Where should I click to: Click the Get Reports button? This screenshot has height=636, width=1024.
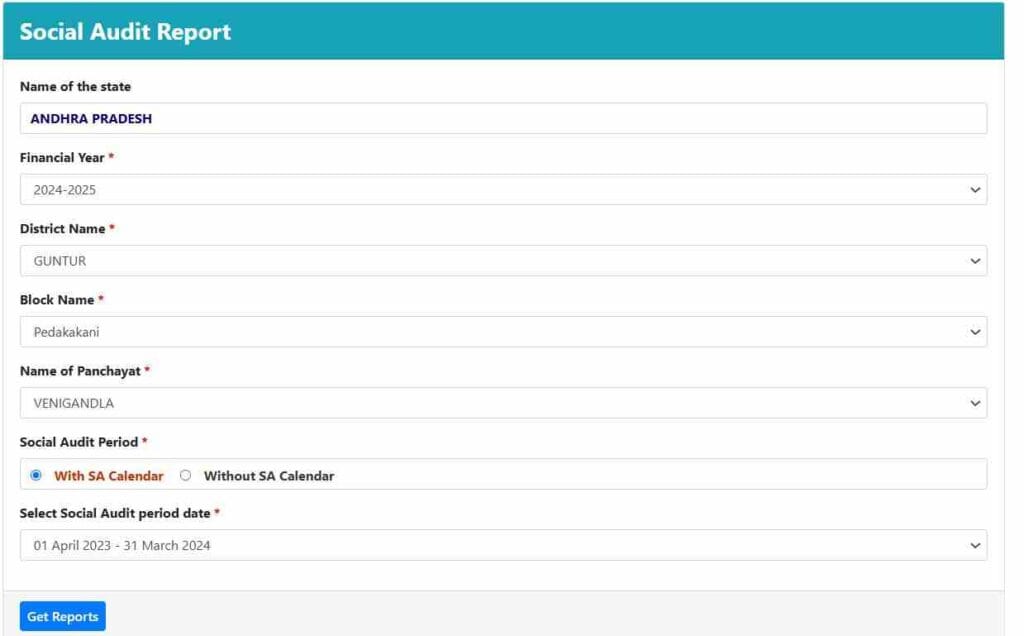pyautogui.click(x=63, y=616)
